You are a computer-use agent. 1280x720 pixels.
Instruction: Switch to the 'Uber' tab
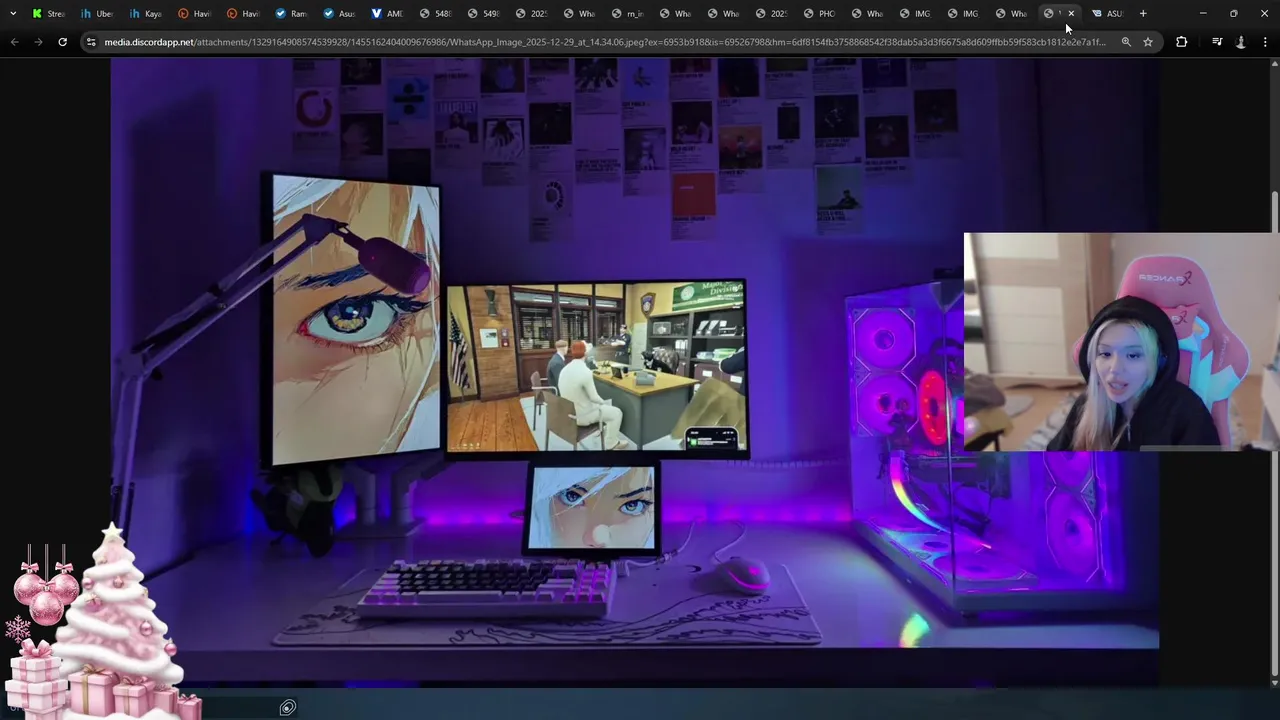tap(96, 13)
